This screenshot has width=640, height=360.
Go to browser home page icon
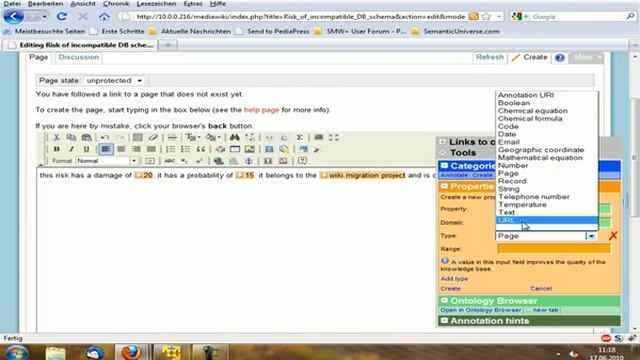pos(104,17)
